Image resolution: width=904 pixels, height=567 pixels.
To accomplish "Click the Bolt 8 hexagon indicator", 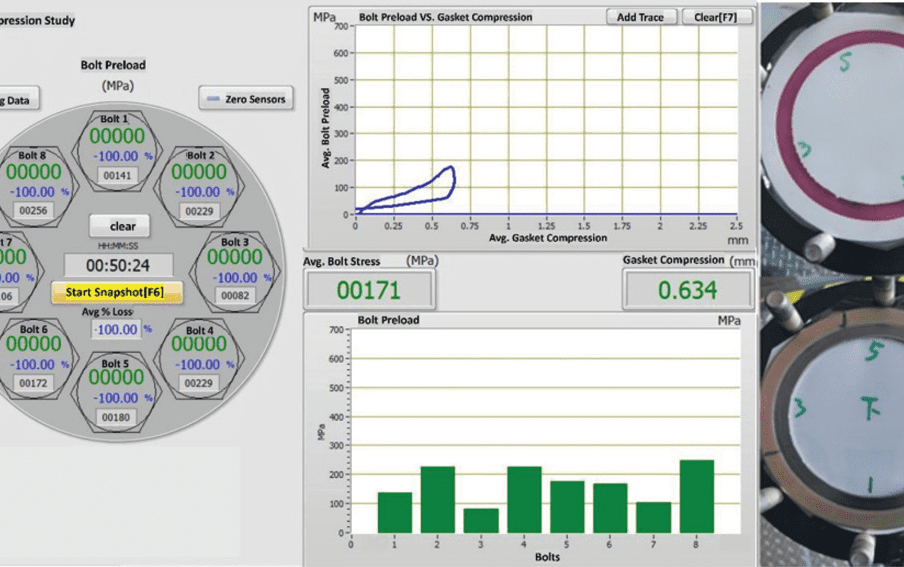I will [x=33, y=184].
